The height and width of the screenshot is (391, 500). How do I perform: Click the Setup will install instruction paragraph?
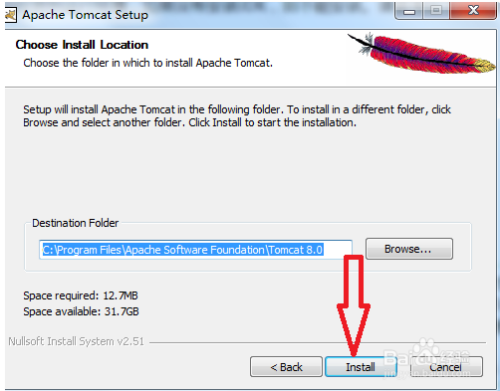point(237,116)
